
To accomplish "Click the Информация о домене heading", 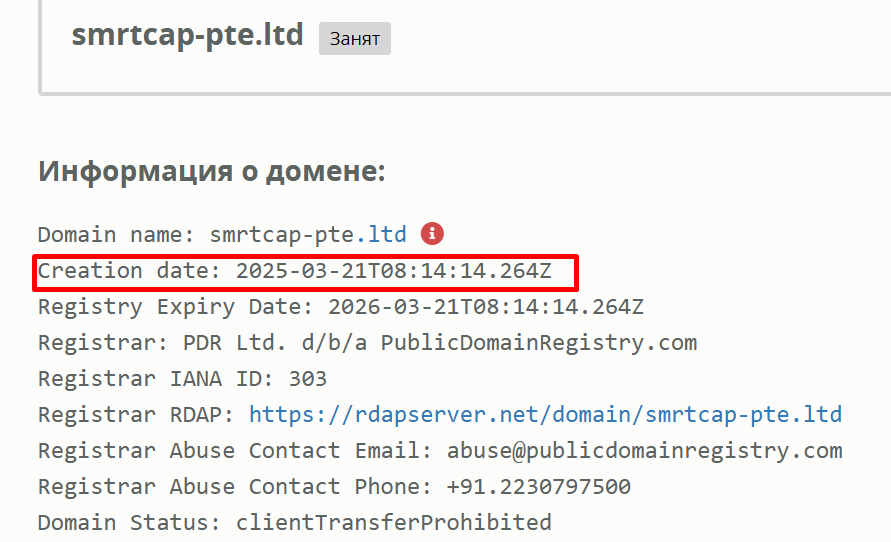I will [212, 170].
